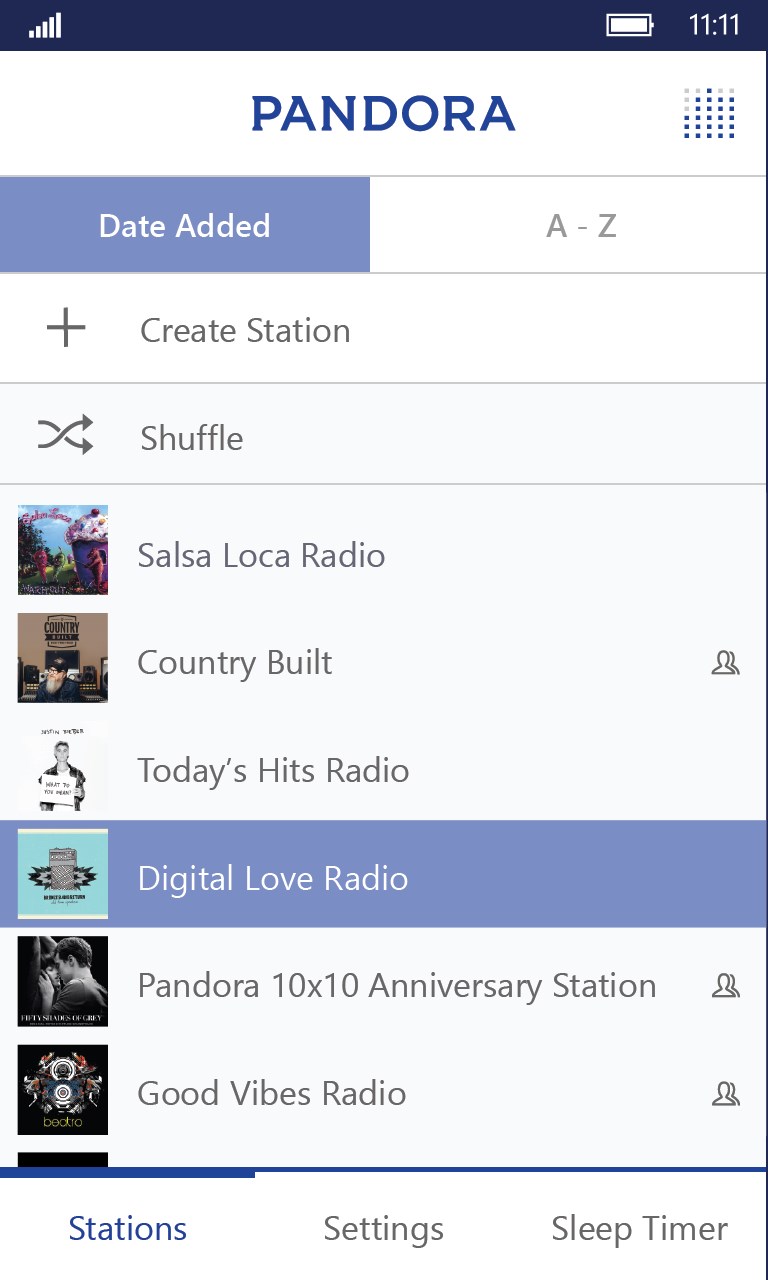Screen dimensions: 768x1280
Task: Click the signal strength bars icon
Action: (x=45, y=25)
